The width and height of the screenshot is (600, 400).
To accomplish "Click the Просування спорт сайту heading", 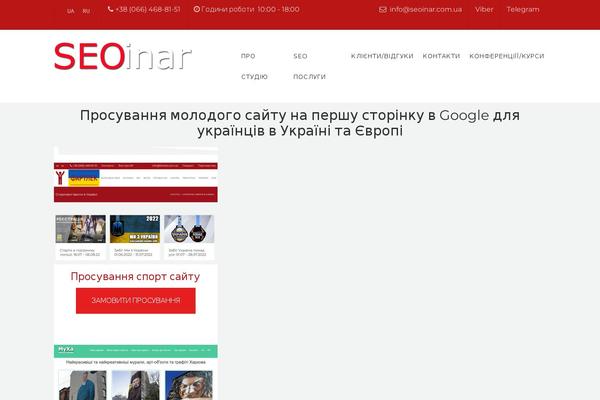I will 135,276.
